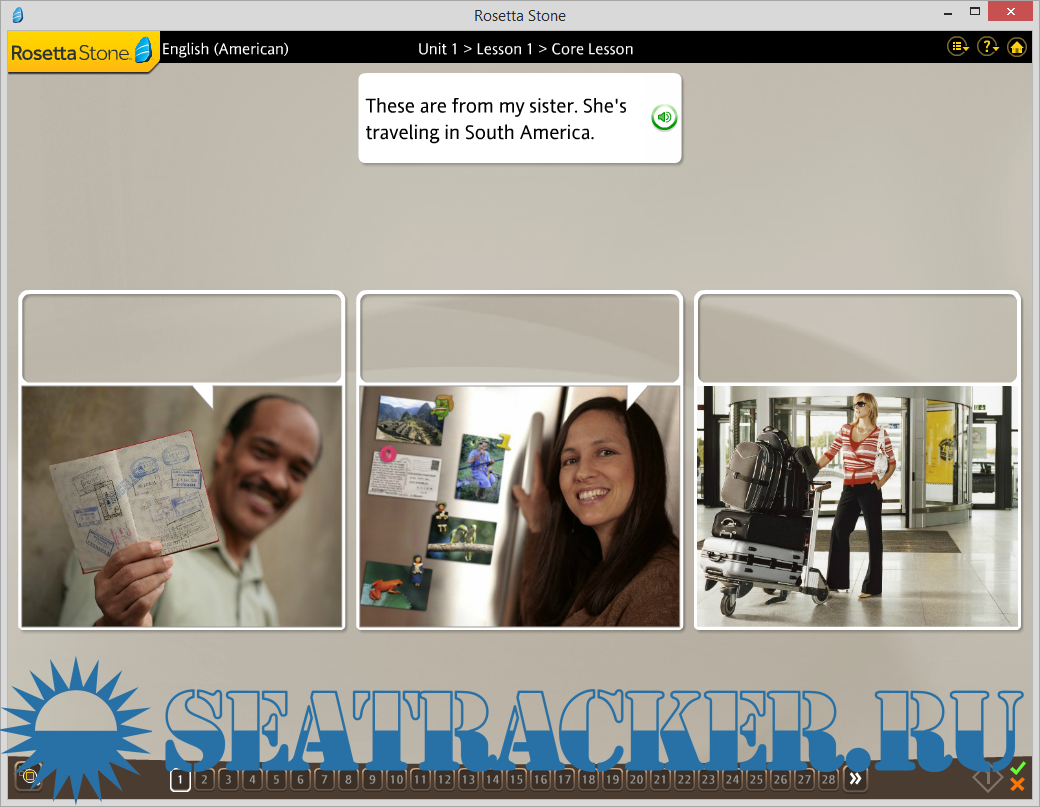
Task: Click the "Unit 1 > Lesson 1 > Core Lesson" breadcrumb
Action: 525,48
